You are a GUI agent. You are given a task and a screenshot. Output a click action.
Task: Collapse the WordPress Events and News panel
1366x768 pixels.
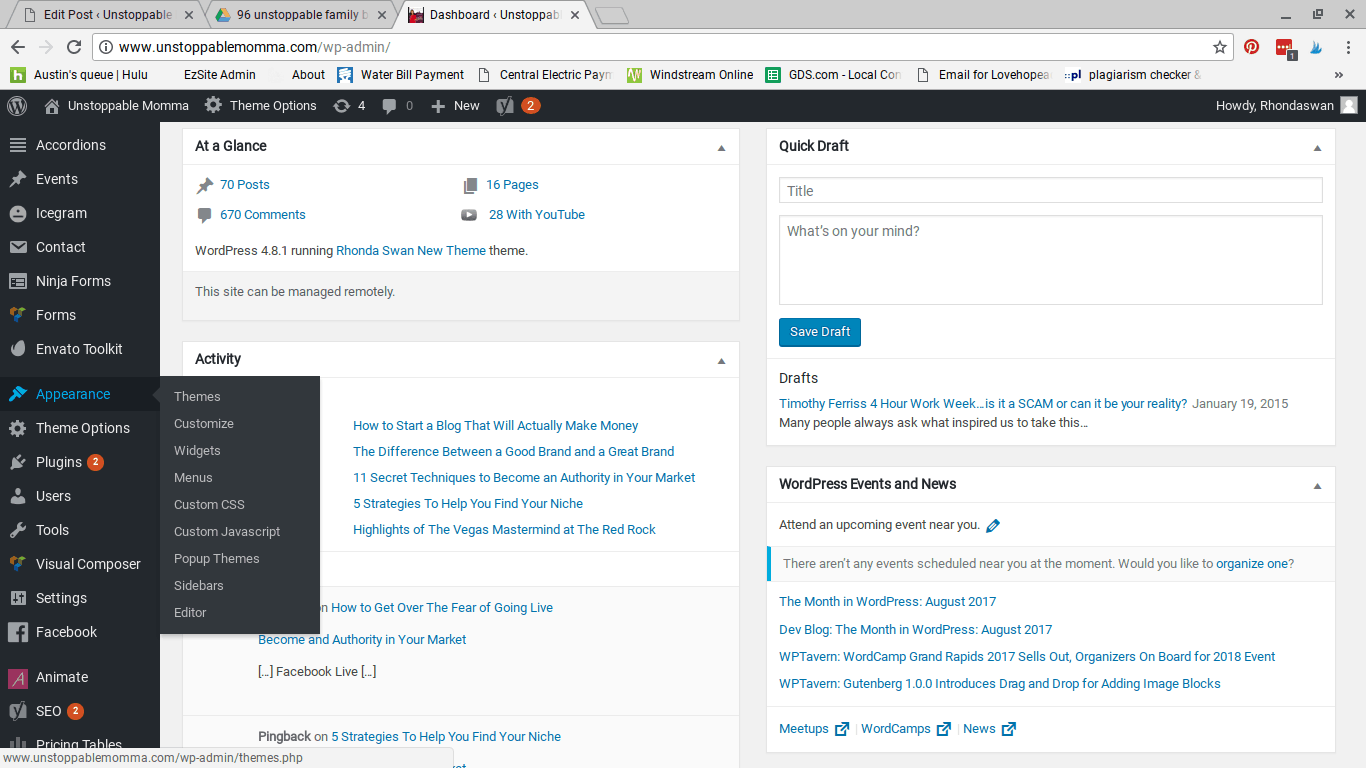1317,485
